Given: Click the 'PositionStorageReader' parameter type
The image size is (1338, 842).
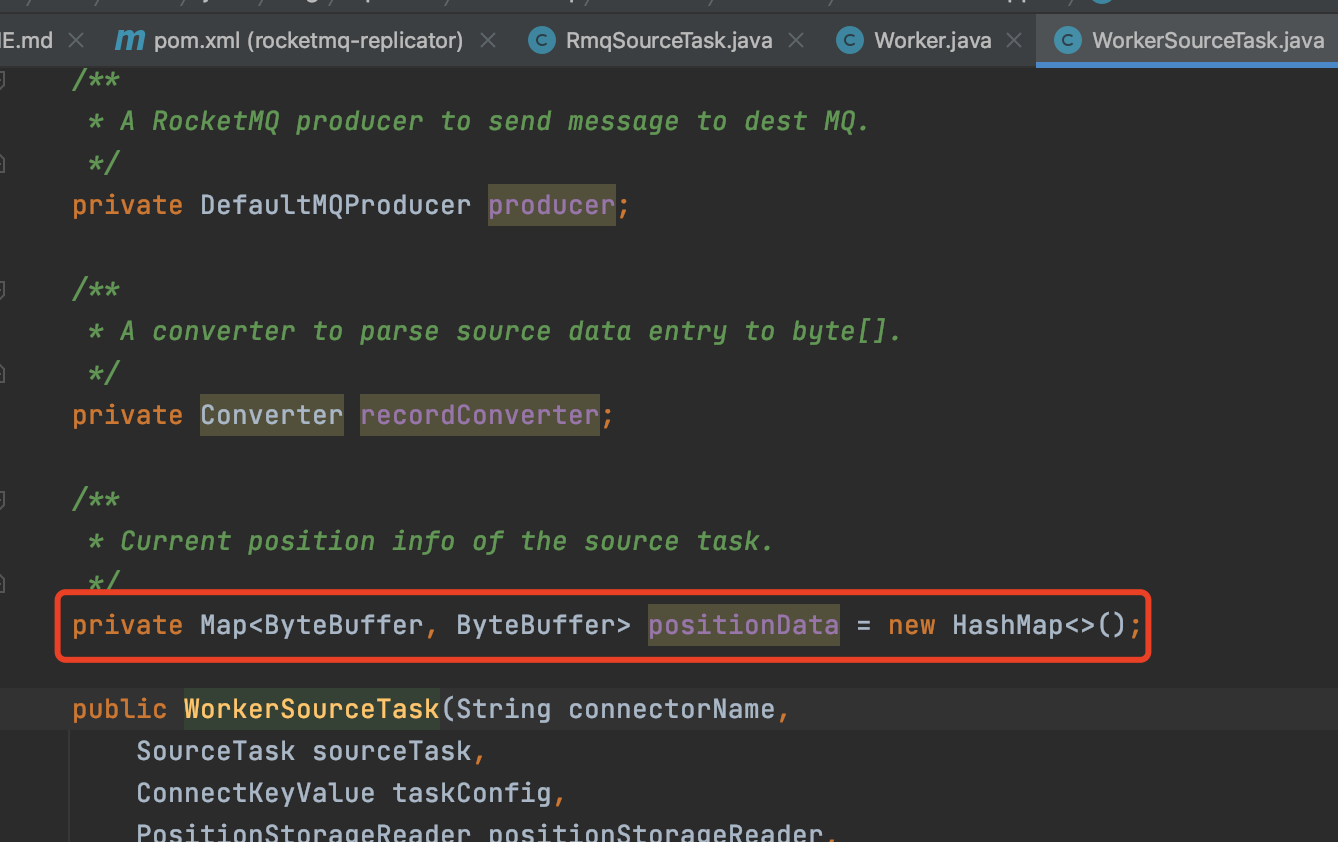Looking at the screenshot, I should pyautogui.click(x=303, y=833).
